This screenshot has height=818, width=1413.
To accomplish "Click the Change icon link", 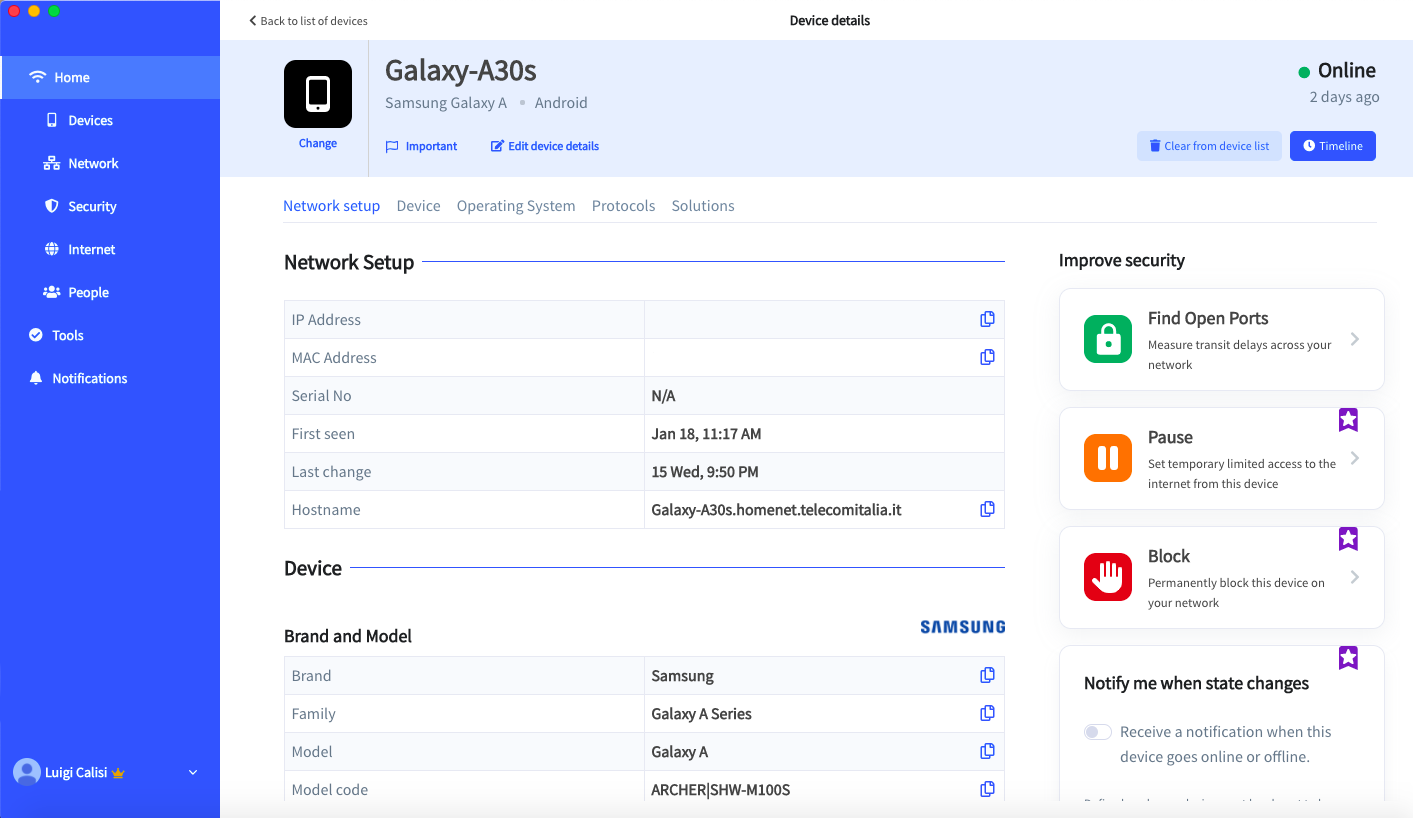I will [318, 143].
